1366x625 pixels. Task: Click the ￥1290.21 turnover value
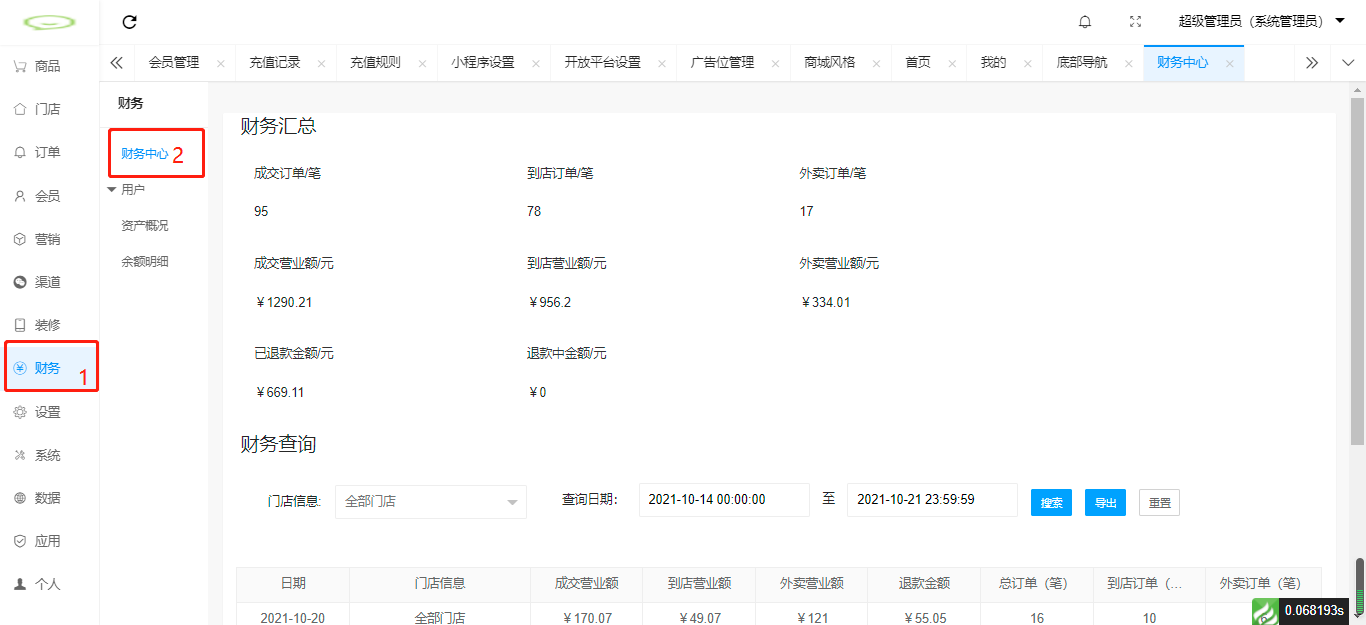pos(285,302)
